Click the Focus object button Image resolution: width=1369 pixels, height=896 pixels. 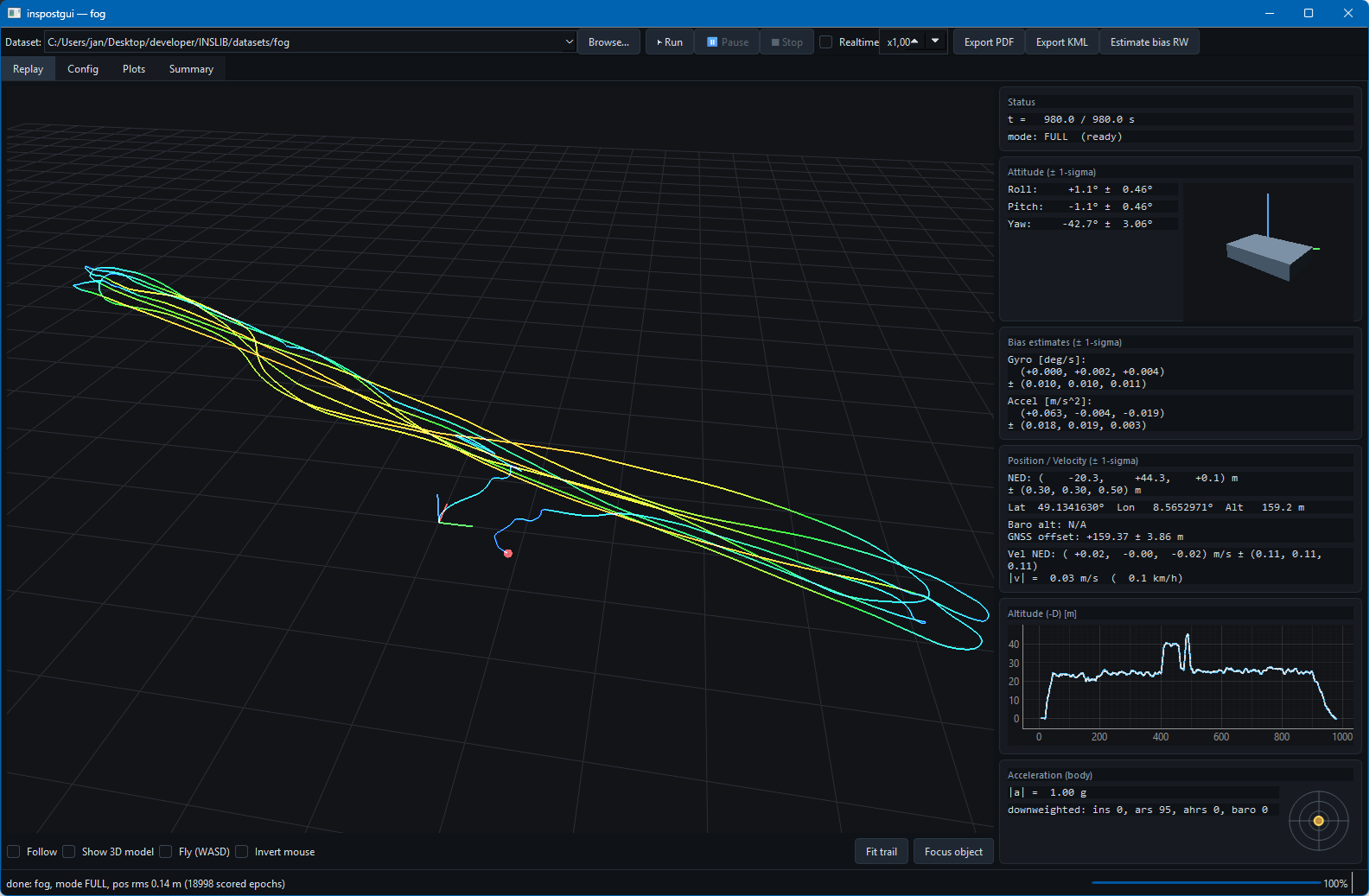click(953, 852)
